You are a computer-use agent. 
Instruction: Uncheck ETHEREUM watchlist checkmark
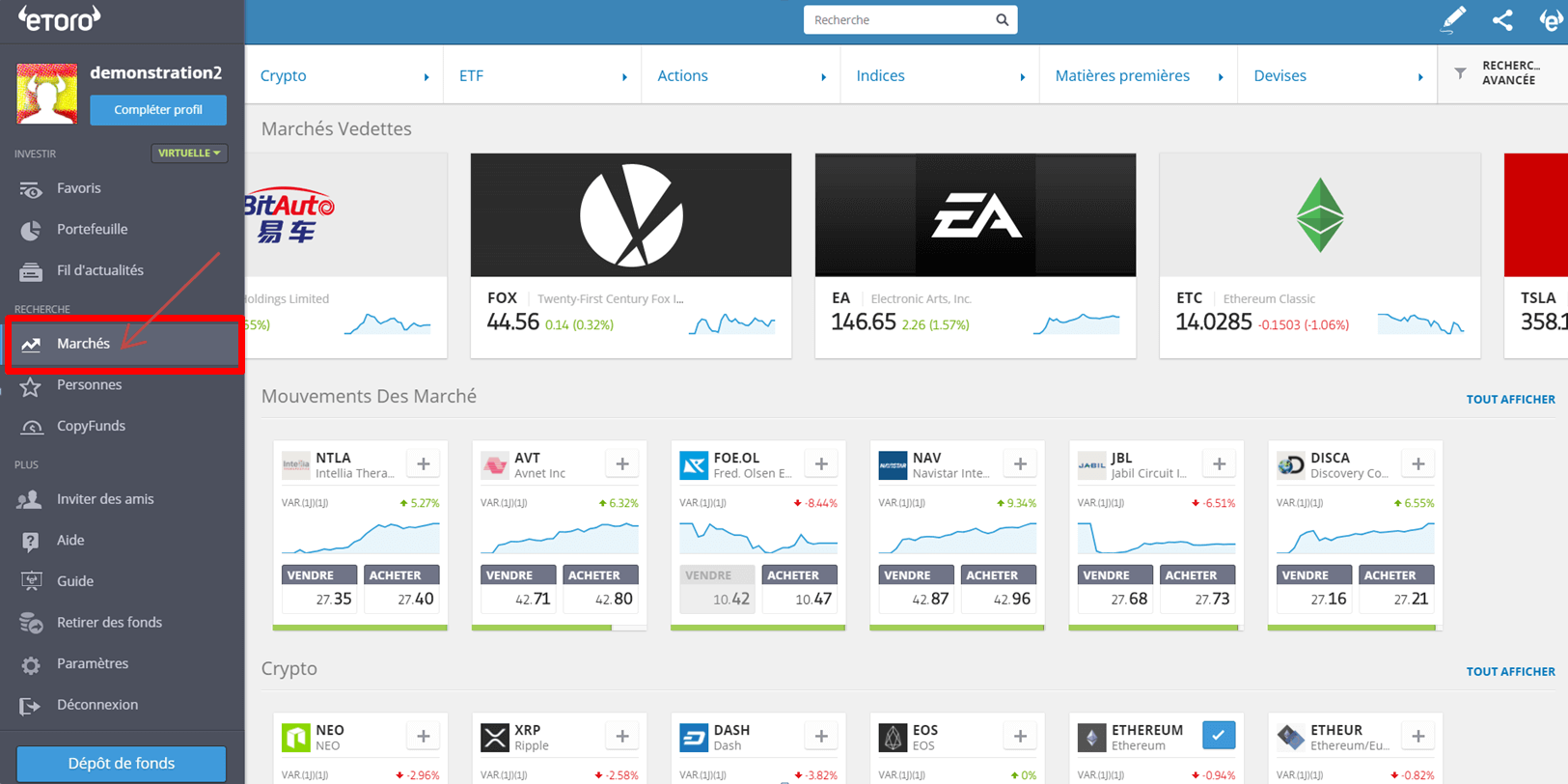coord(1219,736)
